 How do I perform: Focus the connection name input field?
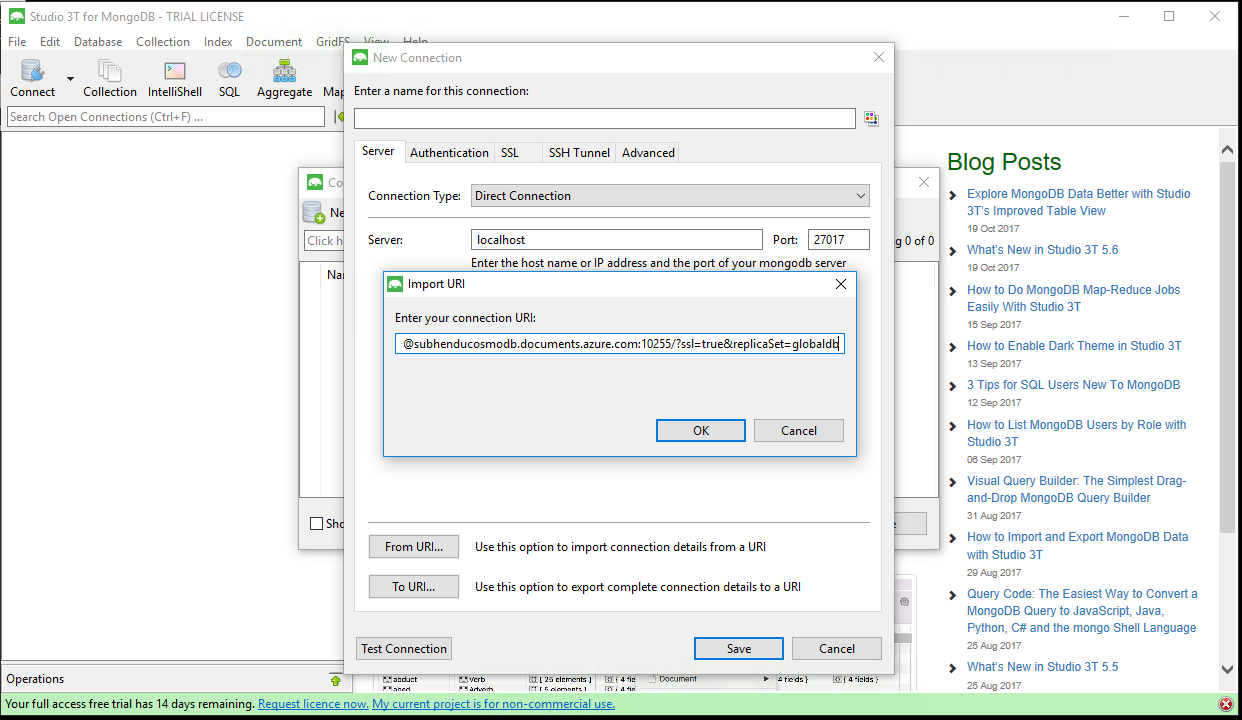pos(605,118)
